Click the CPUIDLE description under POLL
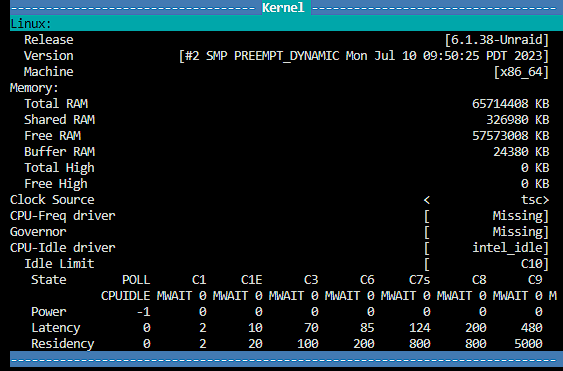 (125, 296)
